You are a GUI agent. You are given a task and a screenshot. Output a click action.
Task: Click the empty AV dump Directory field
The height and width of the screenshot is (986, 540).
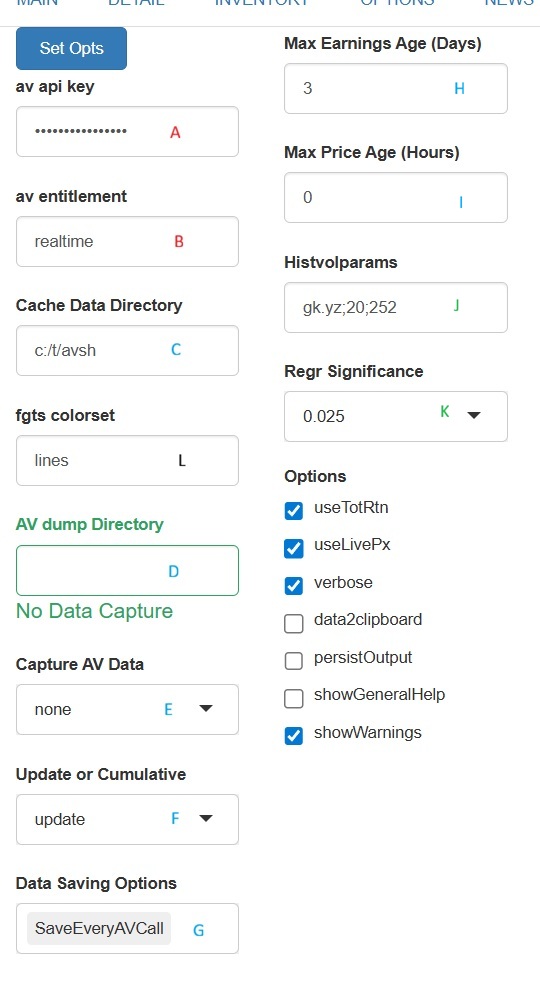[x=127, y=570]
